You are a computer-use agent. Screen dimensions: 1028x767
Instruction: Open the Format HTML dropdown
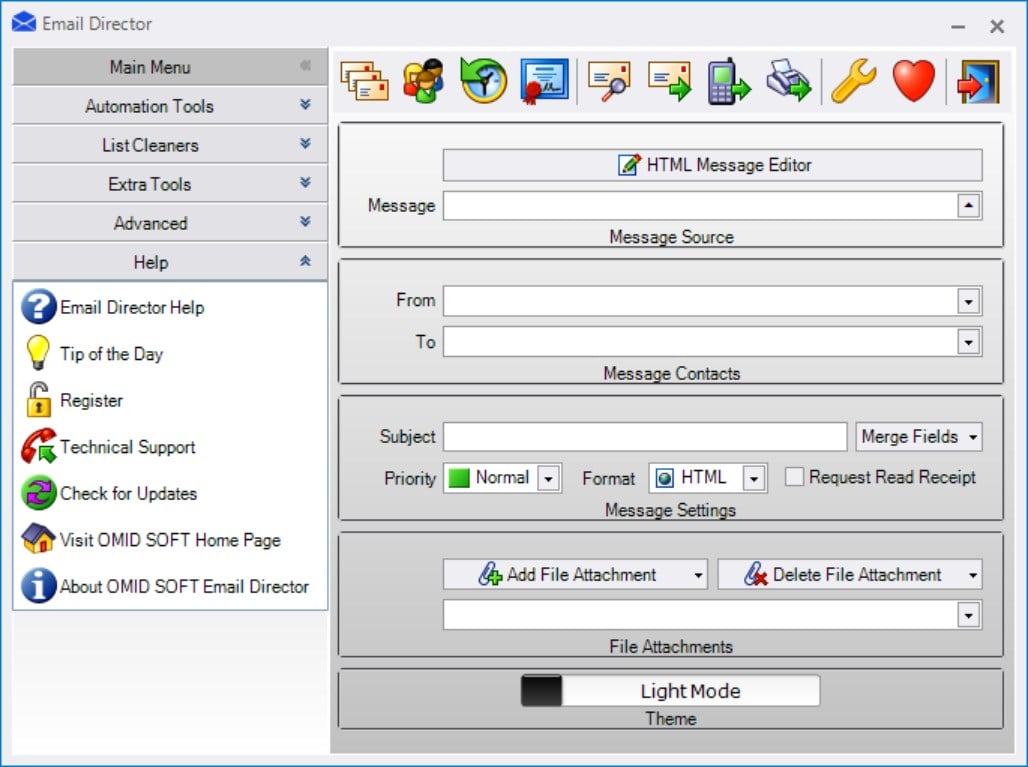(x=754, y=478)
